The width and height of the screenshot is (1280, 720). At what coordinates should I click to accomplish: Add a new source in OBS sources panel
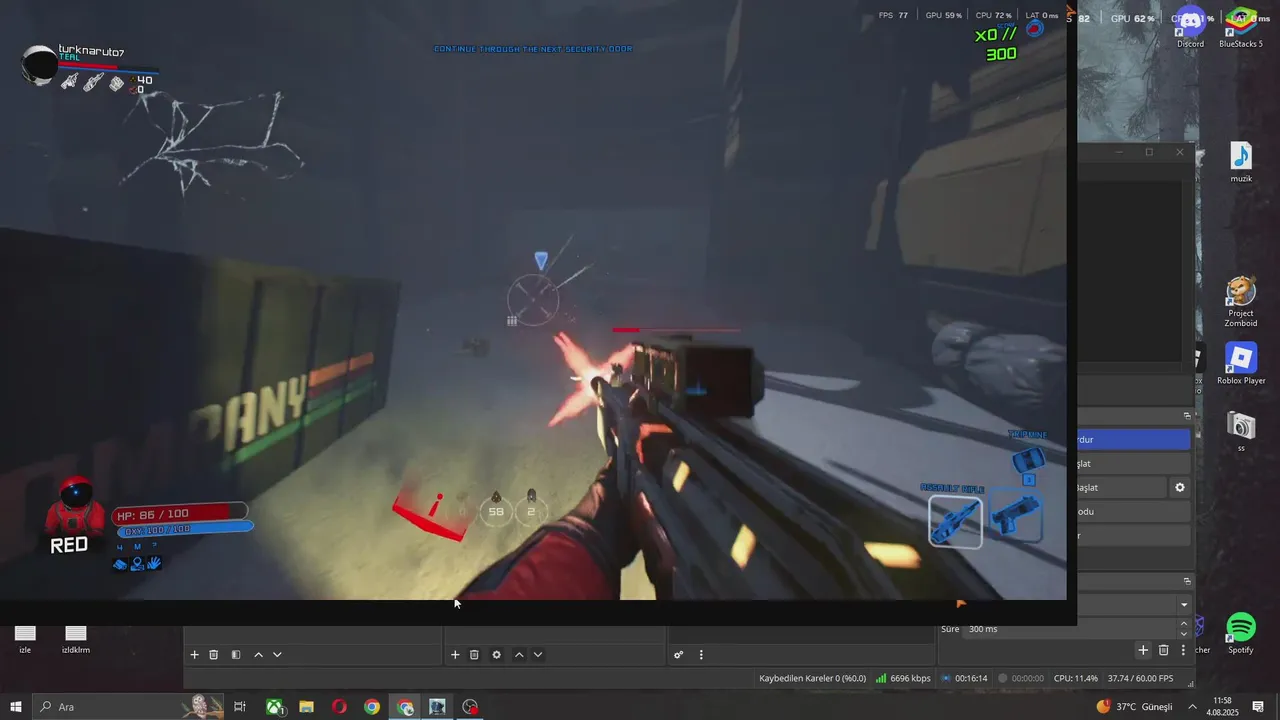(x=455, y=655)
